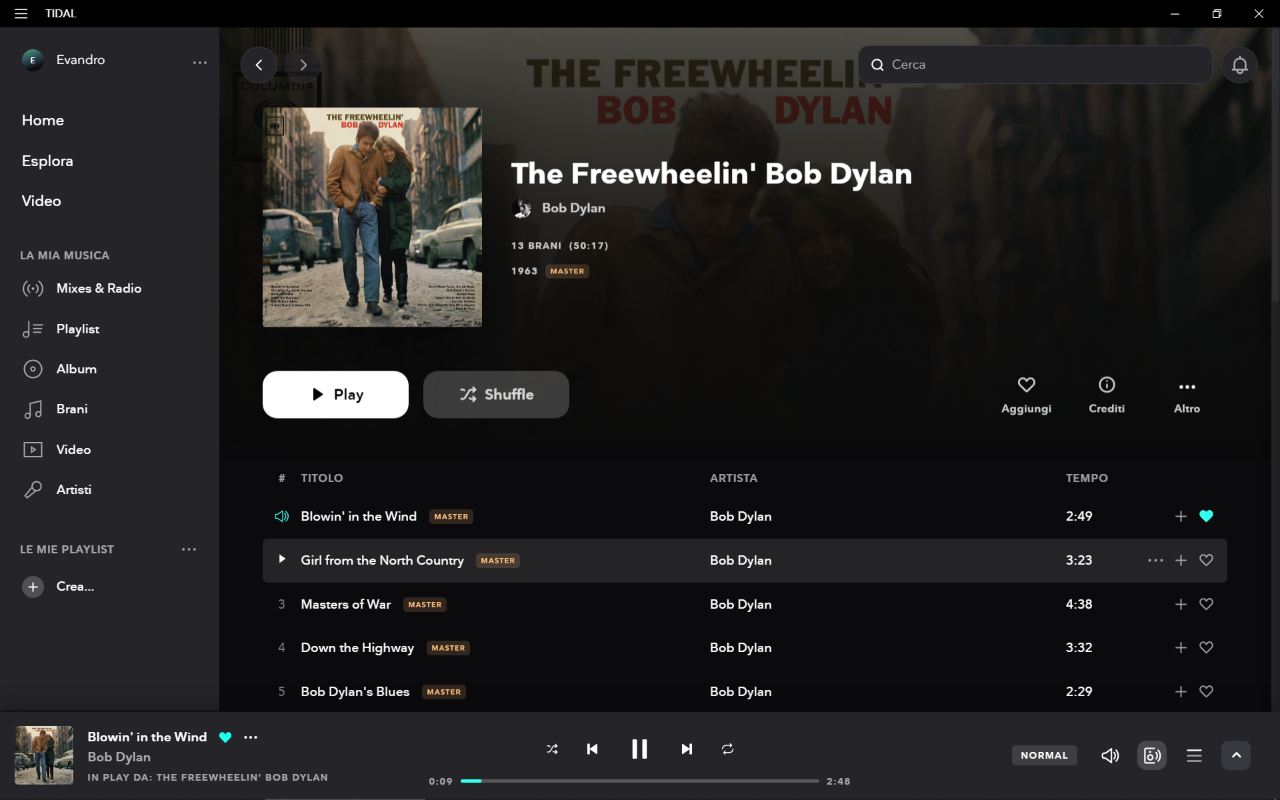Open the notifications bell icon
Viewport: 1280px width, 800px height.
point(1240,65)
